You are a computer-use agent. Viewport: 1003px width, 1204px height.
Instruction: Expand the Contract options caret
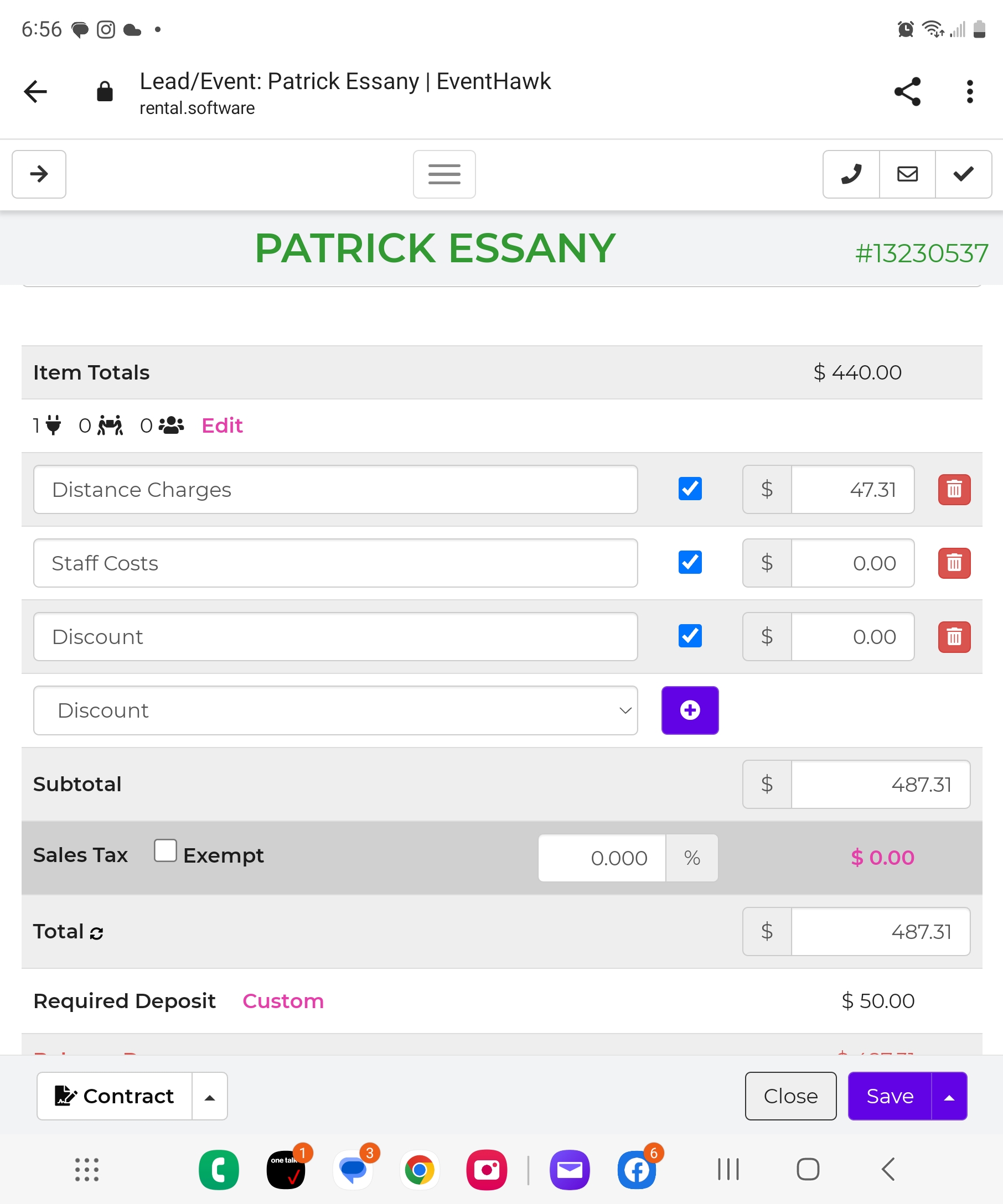coord(210,1096)
